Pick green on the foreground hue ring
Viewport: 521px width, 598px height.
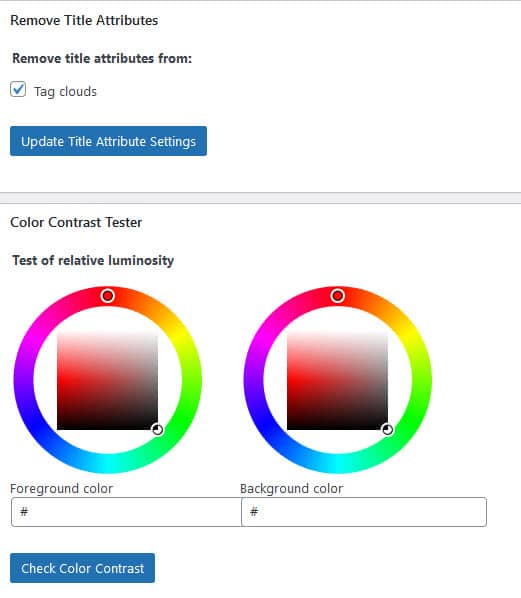click(x=180, y=422)
